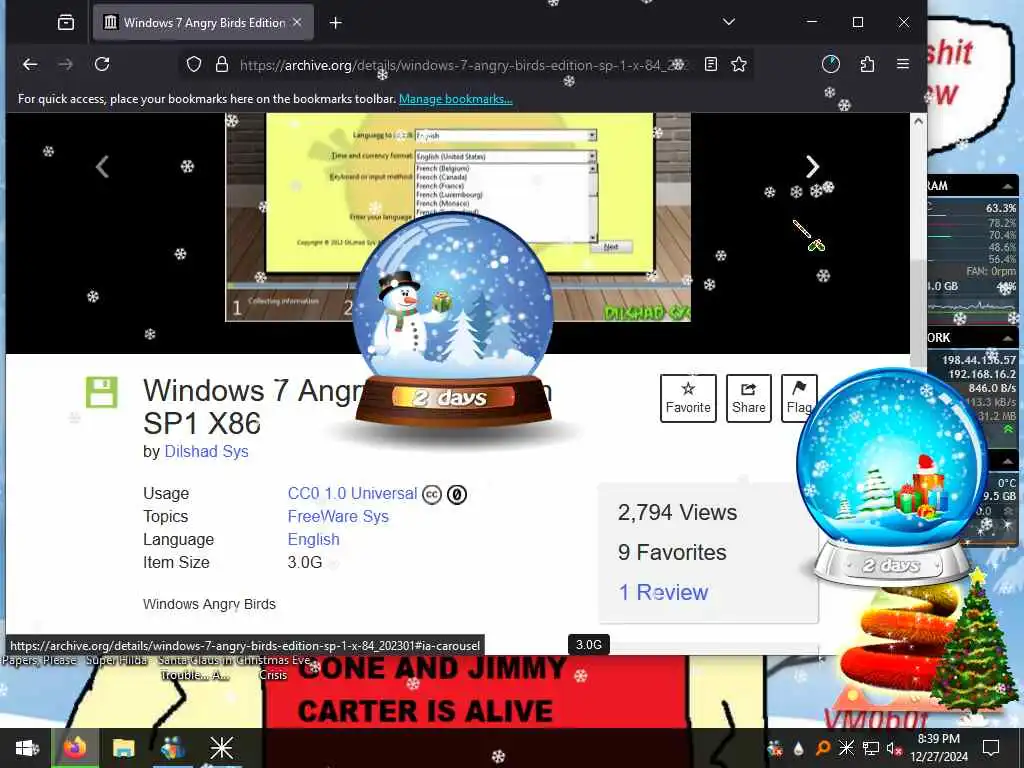
Task: Open File Explorer from the taskbar
Action: [x=123, y=748]
